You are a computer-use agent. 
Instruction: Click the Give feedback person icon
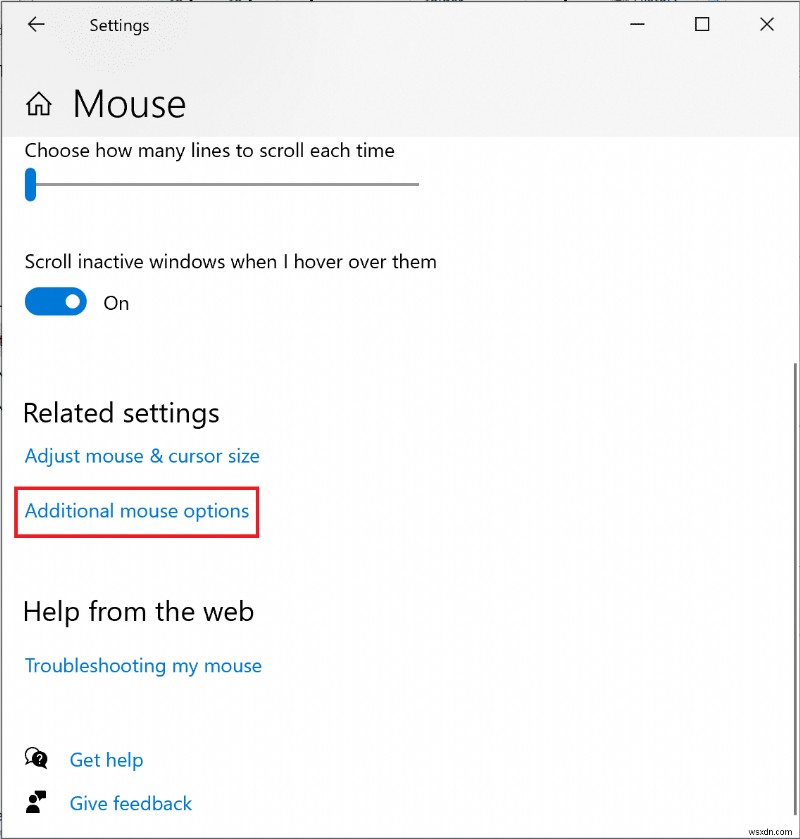(37, 802)
